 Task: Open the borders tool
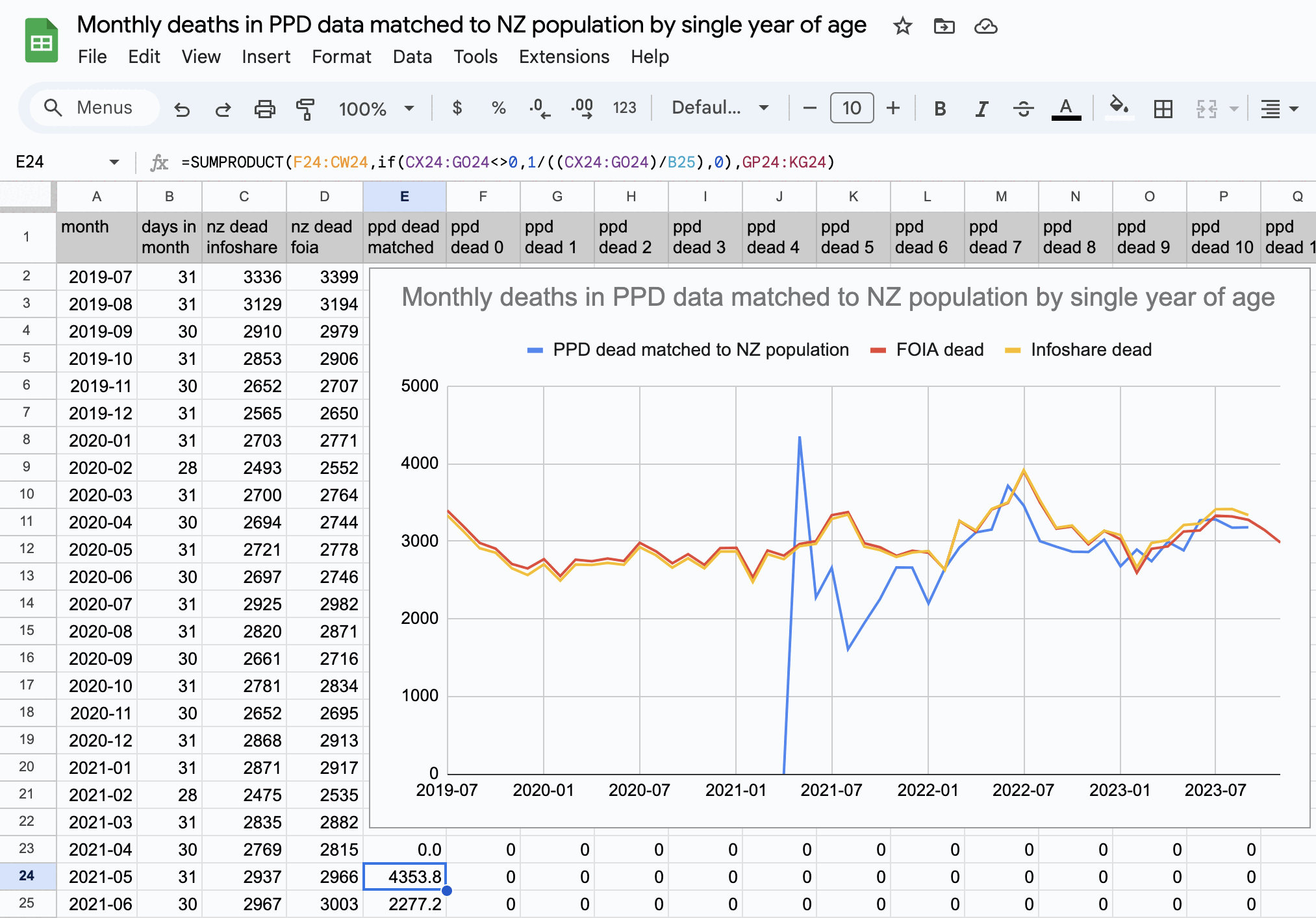pyautogui.click(x=1163, y=108)
